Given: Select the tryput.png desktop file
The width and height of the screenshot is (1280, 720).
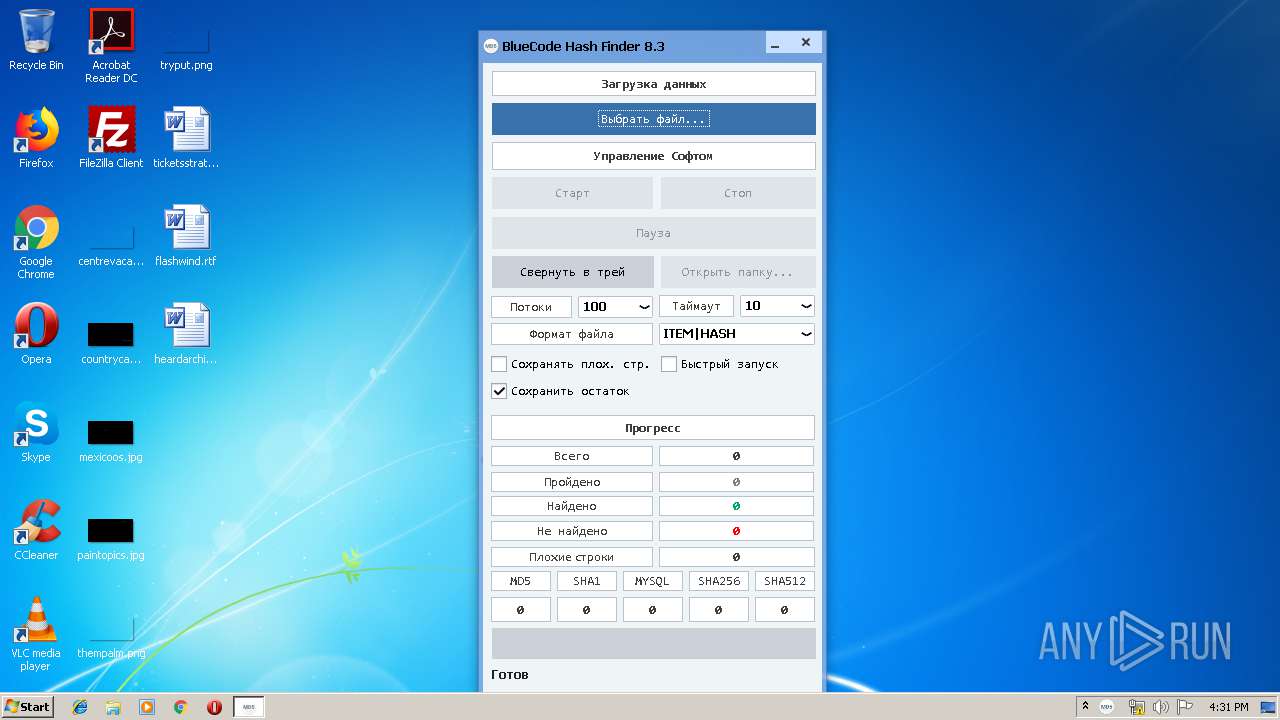Looking at the screenshot, I should [186, 46].
